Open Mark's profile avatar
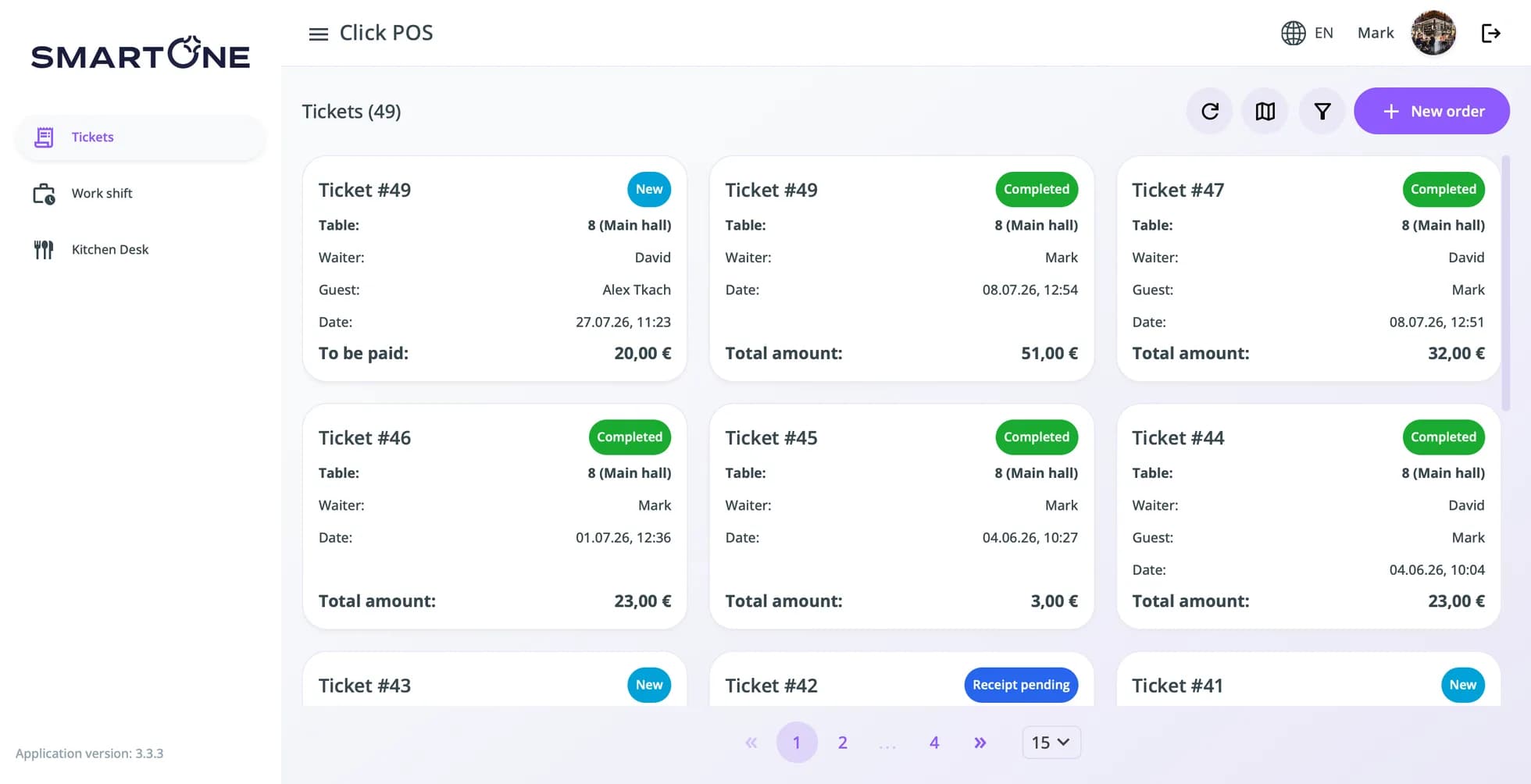This screenshot has height=784, width=1531. pyautogui.click(x=1433, y=33)
